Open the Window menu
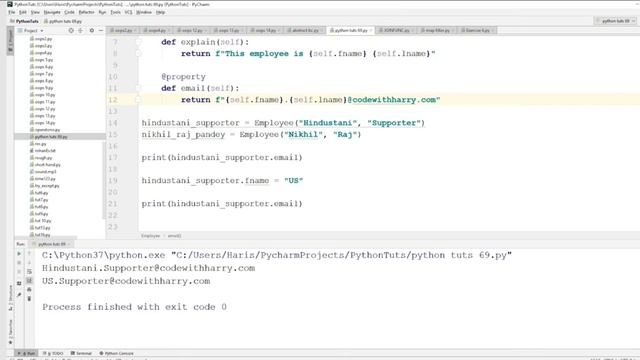This screenshot has height=360, width=640. point(144,12)
